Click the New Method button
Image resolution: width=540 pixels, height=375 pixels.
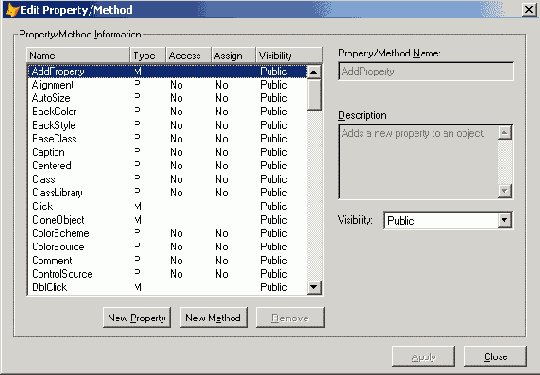214,317
